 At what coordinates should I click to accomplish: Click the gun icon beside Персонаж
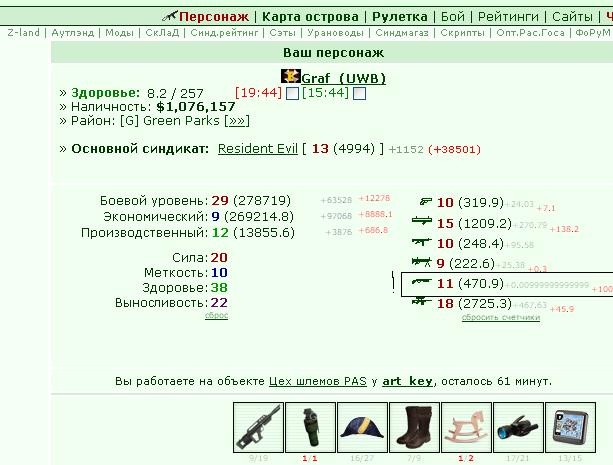point(170,16)
